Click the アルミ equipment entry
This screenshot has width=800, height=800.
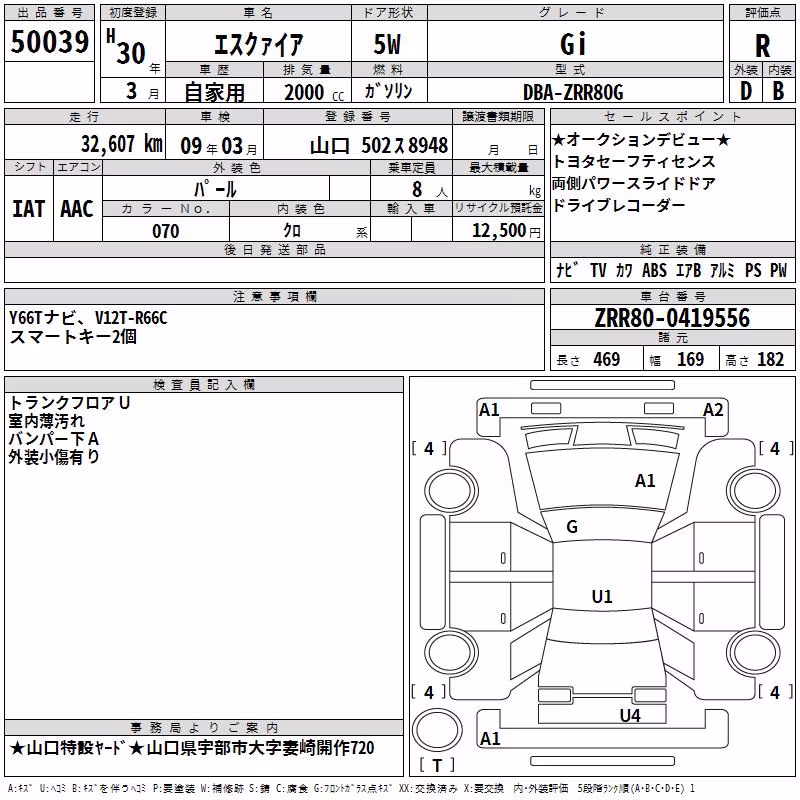pyautogui.click(x=722, y=270)
